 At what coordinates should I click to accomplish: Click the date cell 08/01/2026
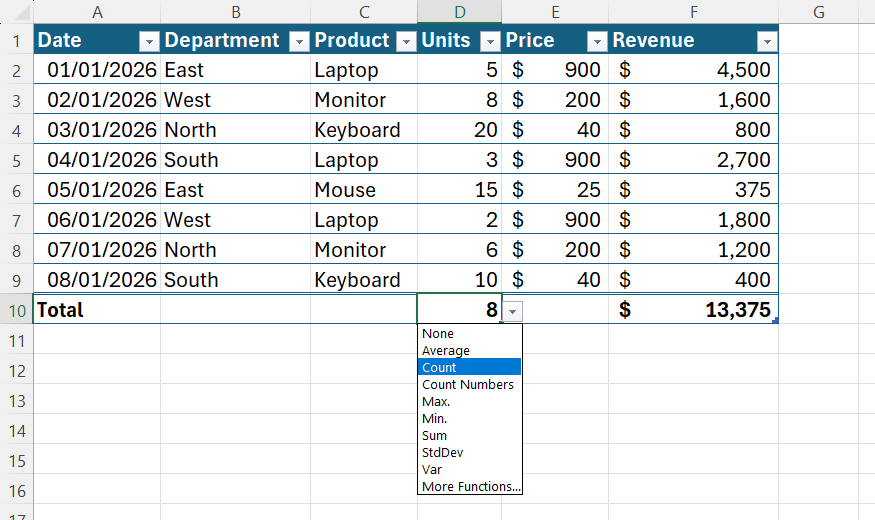click(97, 280)
